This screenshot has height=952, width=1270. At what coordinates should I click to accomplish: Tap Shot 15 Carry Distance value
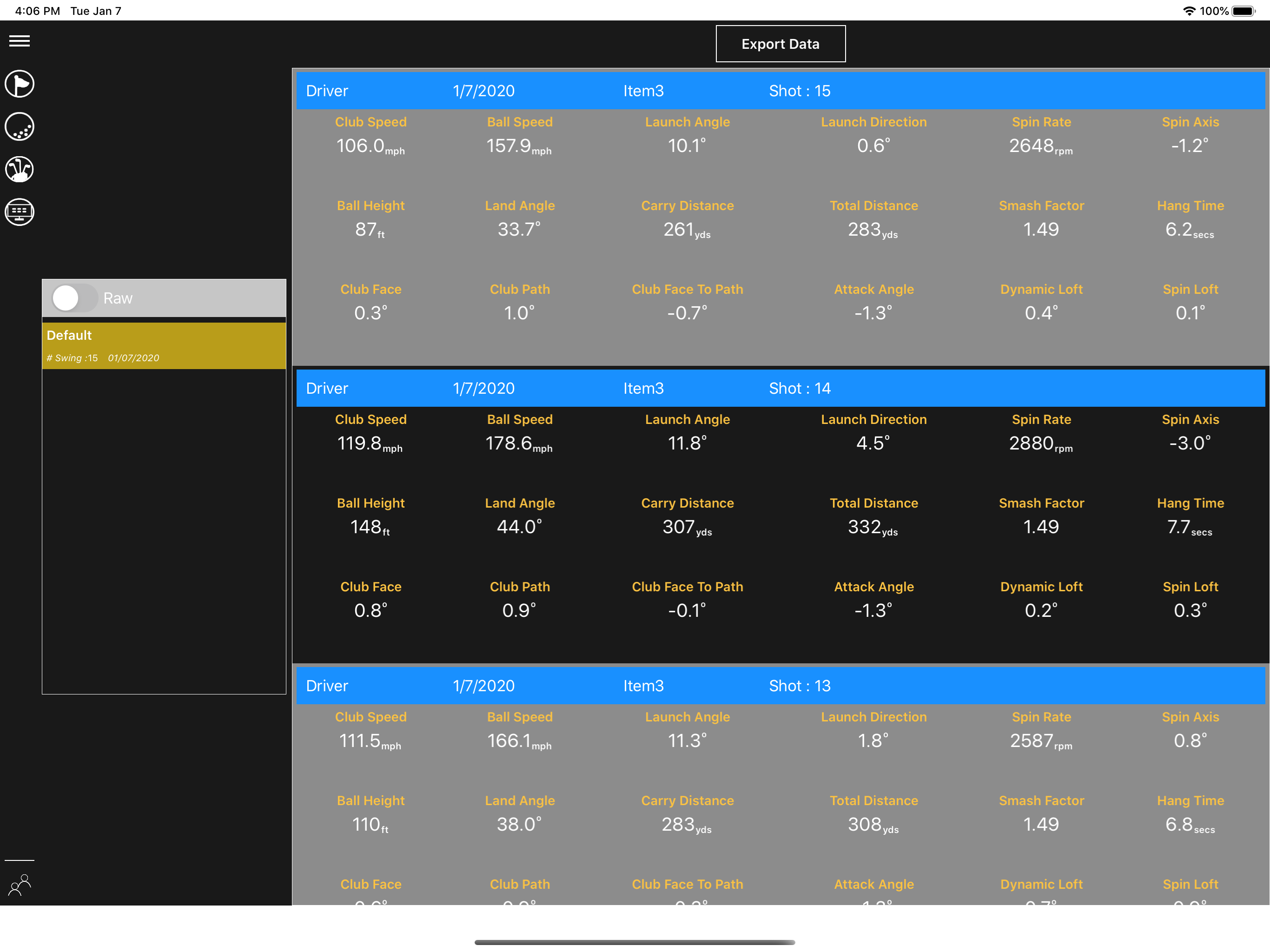[x=687, y=230]
